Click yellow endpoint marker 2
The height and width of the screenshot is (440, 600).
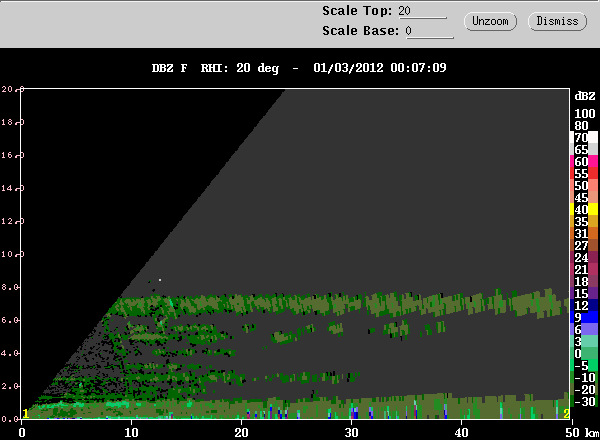[566, 414]
